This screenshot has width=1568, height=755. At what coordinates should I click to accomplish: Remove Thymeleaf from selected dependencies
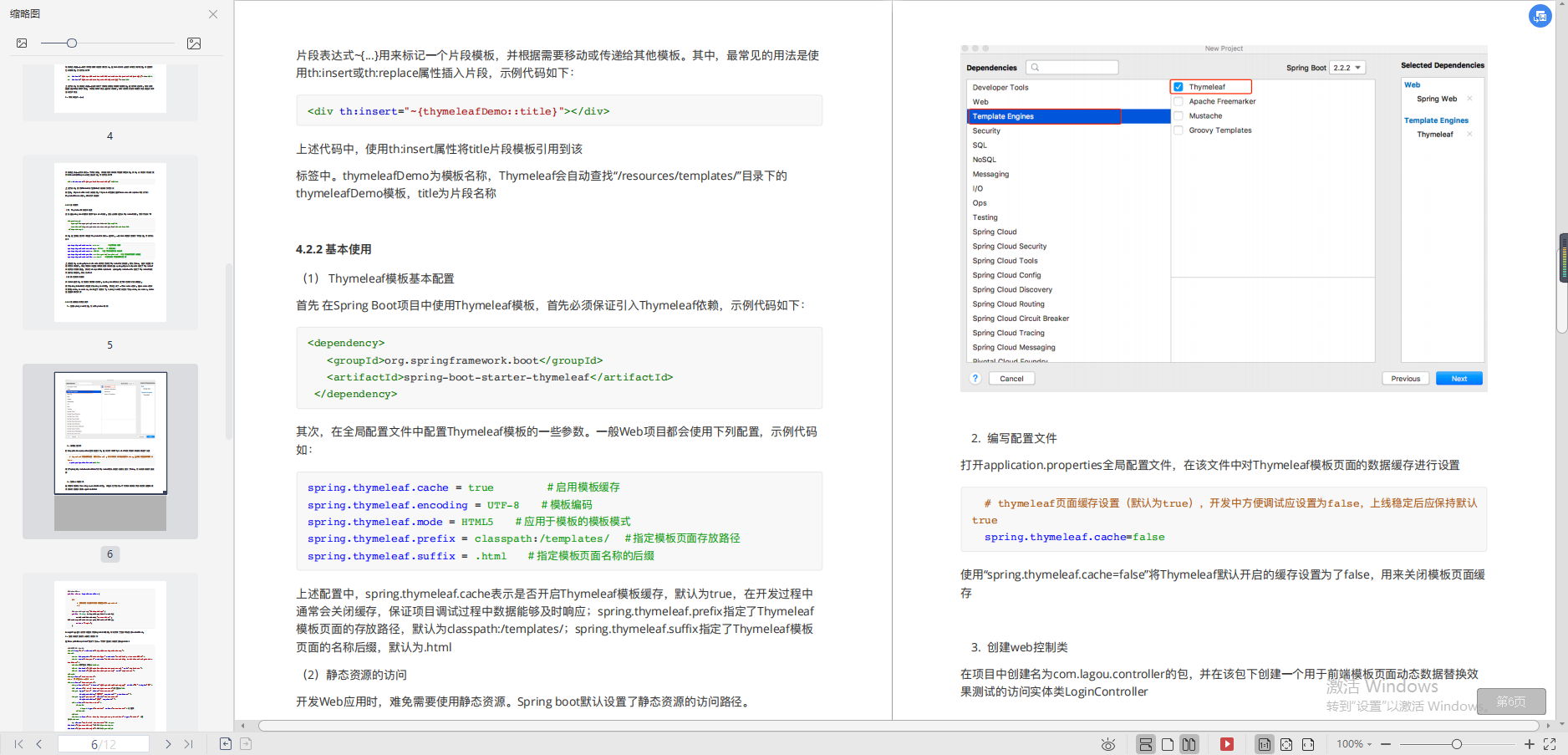click(1469, 134)
